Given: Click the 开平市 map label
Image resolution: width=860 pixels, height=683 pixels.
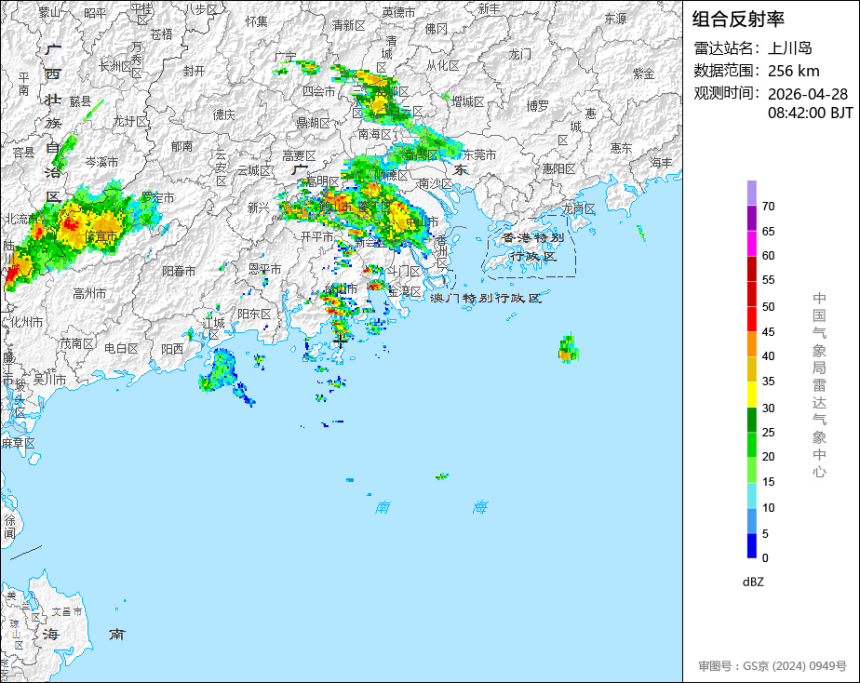Looking at the screenshot, I should click(x=317, y=237).
